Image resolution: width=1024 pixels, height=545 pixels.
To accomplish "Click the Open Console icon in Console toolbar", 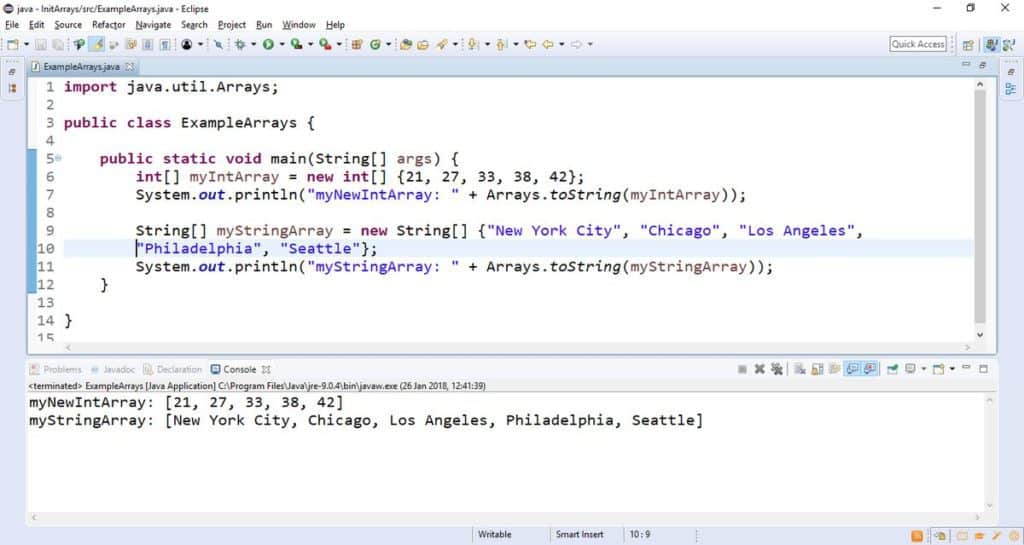I will (938, 369).
